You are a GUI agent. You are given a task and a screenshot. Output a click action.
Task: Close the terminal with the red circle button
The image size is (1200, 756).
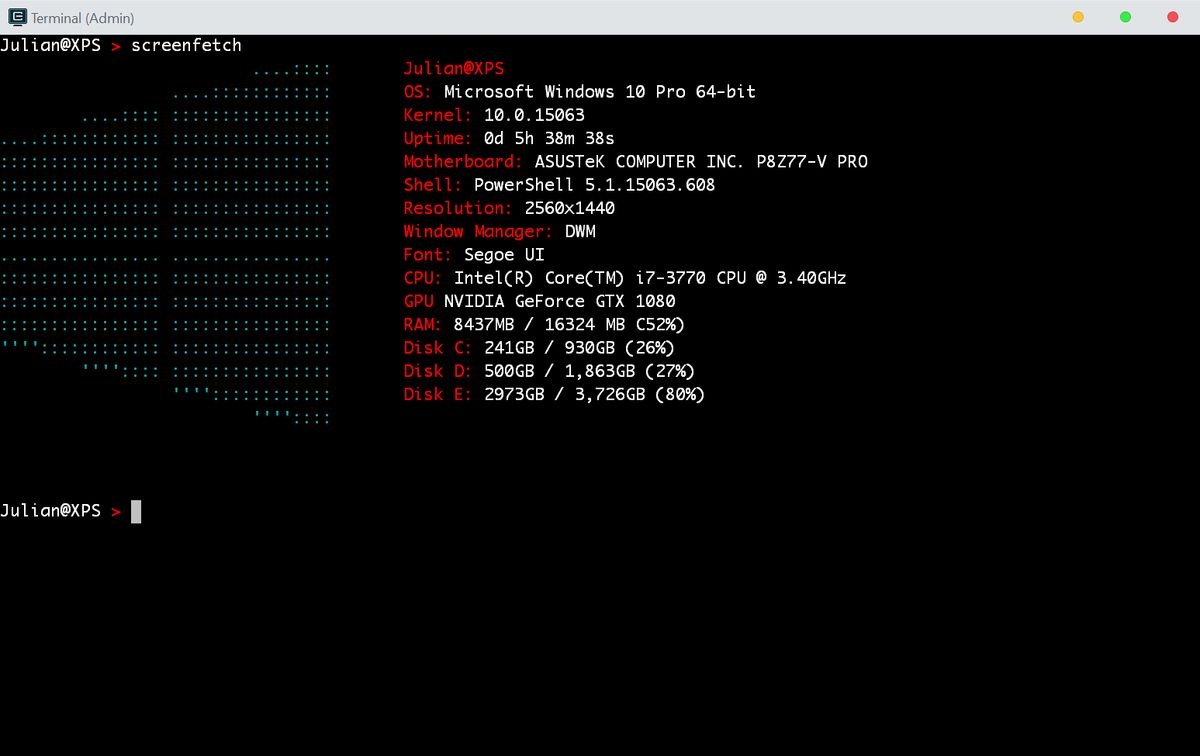[x=1173, y=17]
